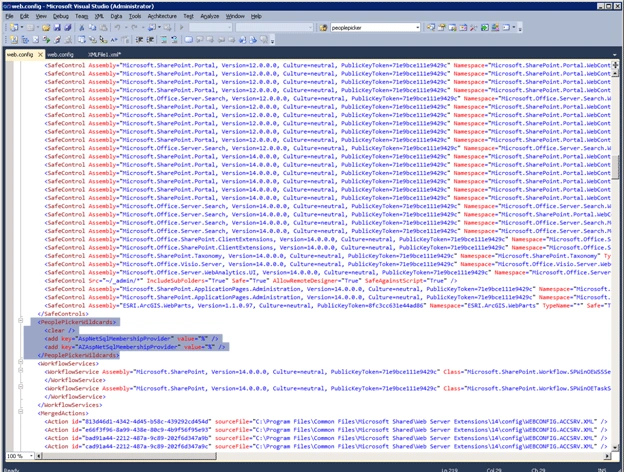Click the Find in Files binoculars icon
Screen dimensions: 624x472
coord(323,27)
